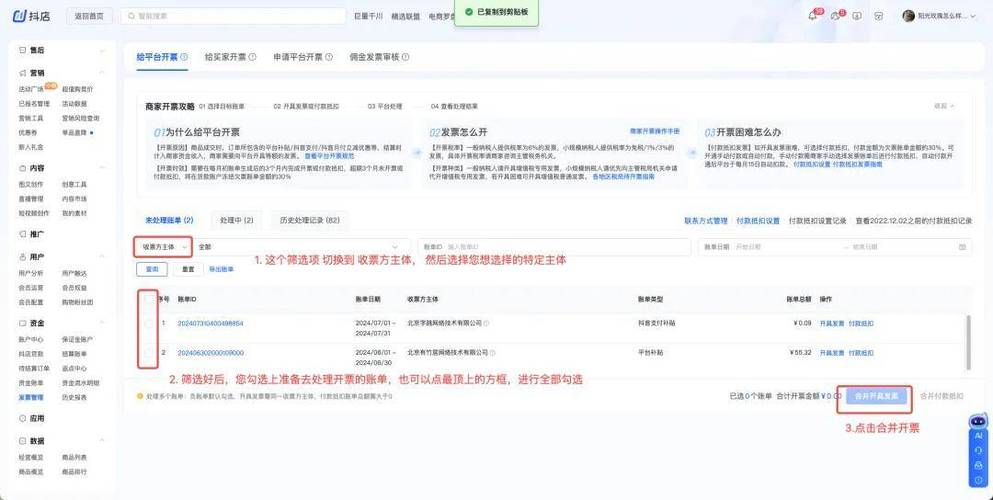Click 付款抵扣 for the ¥55.32 bill
993x500 pixels.
pyautogui.click(x=861, y=353)
